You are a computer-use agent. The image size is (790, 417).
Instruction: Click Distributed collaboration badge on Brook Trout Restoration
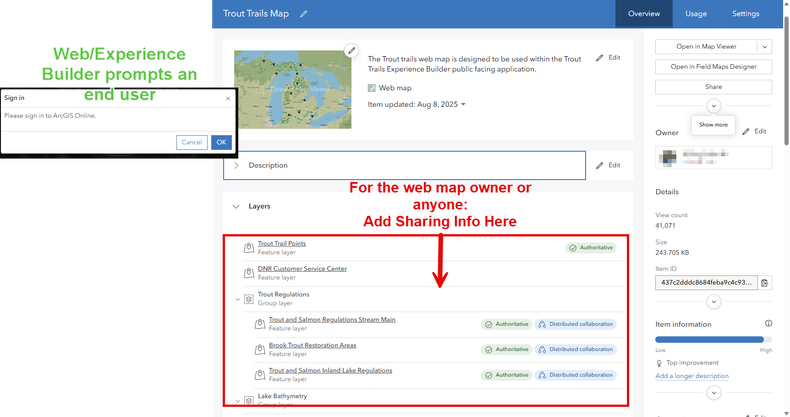point(575,350)
